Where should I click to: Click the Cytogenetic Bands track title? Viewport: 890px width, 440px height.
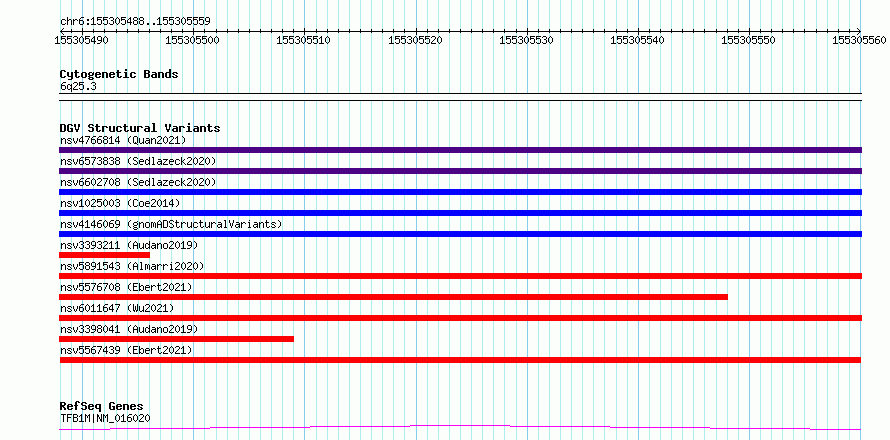click(119, 74)
